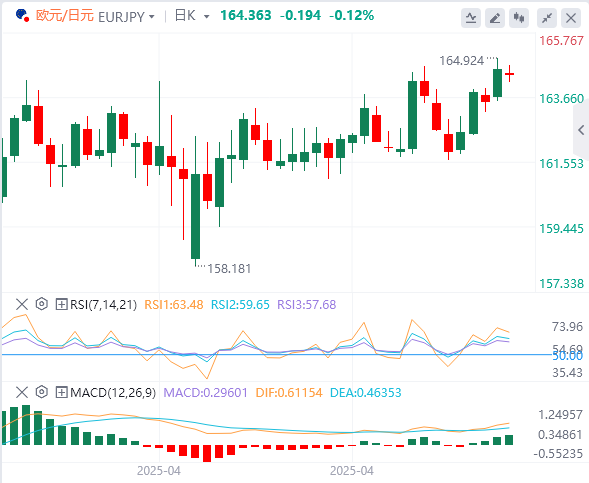Expand the right side panel chevron
The width and height of the screenshot is (589, 483).
pos(581,130)
